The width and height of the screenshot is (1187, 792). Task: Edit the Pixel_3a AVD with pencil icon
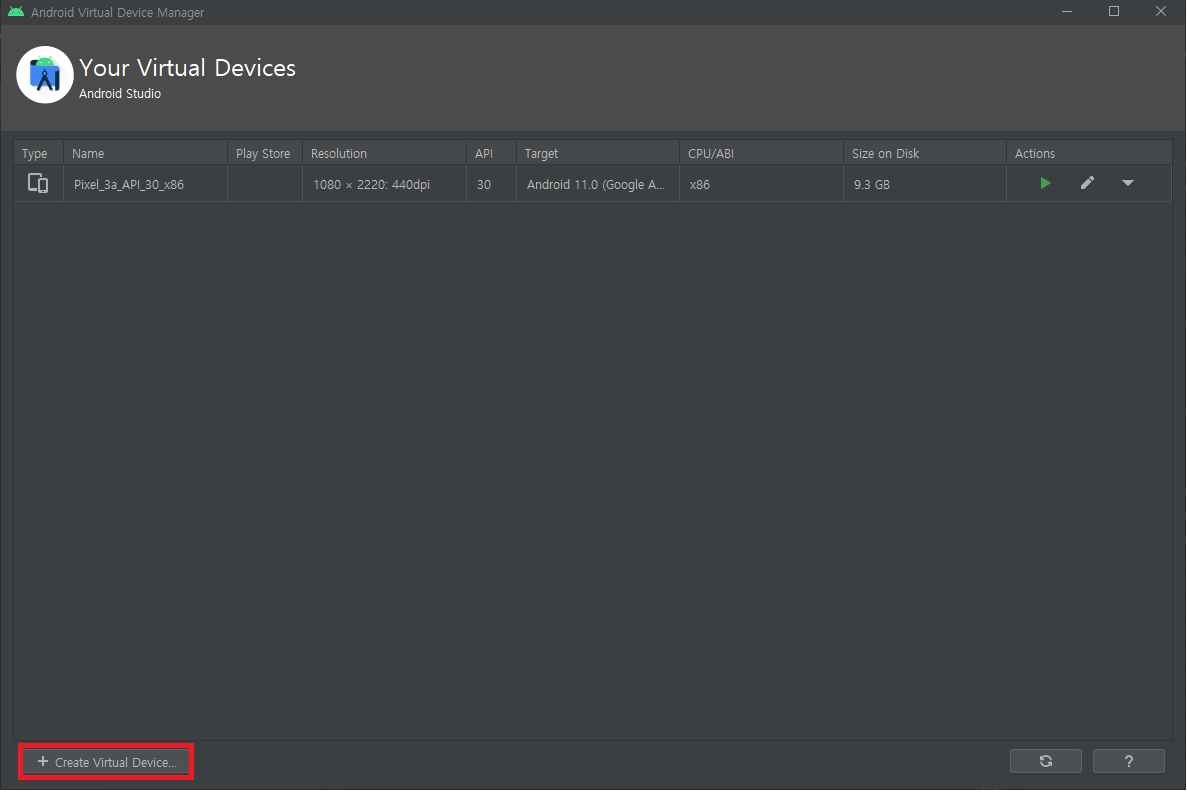pyautogui.click(x=1087, y=183)
